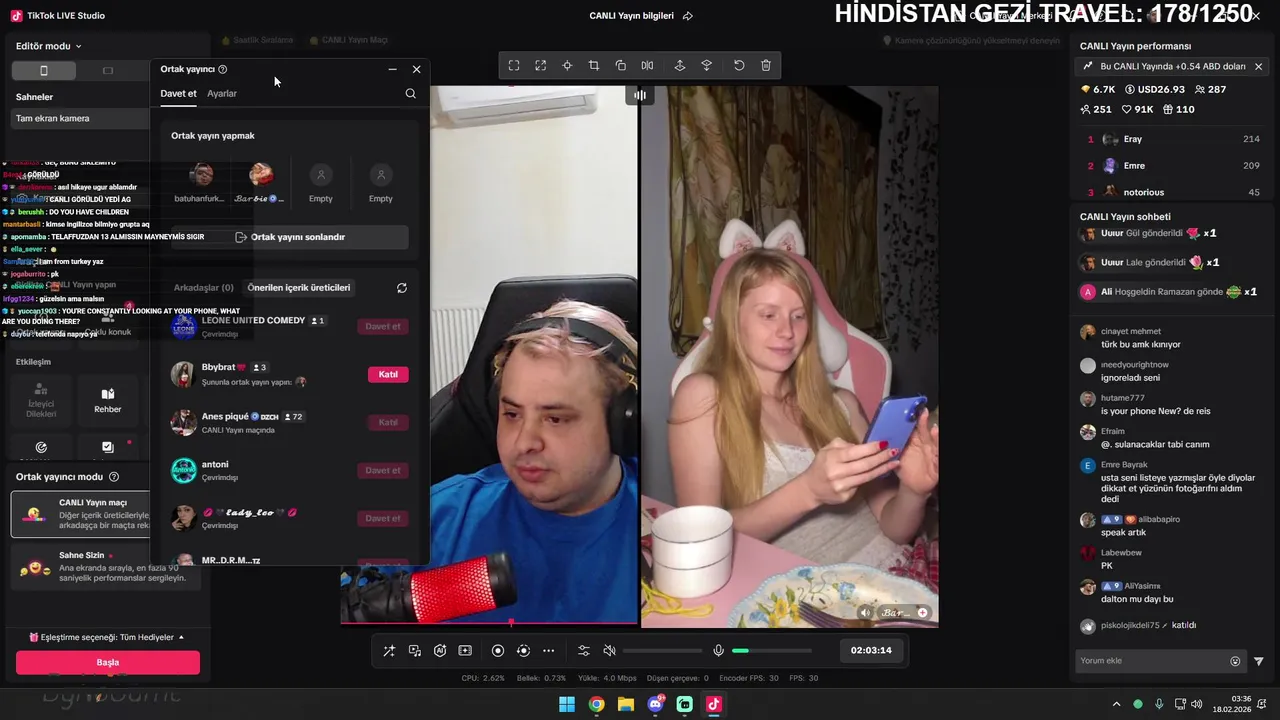Click the rotate/reset icon in canvas toolbar
Screen dimensions: 1280x720
pyautogui.click(x=739, y=65)
